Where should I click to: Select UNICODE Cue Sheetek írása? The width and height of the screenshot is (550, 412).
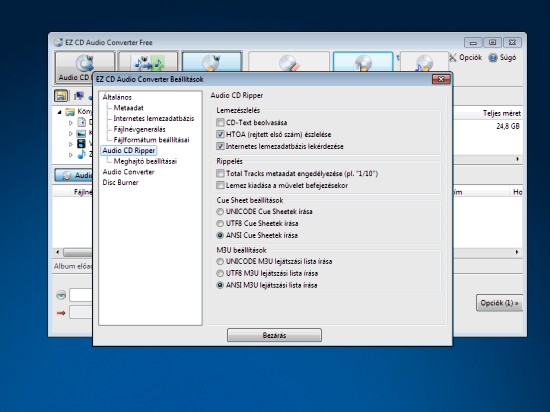pos(220,211)
